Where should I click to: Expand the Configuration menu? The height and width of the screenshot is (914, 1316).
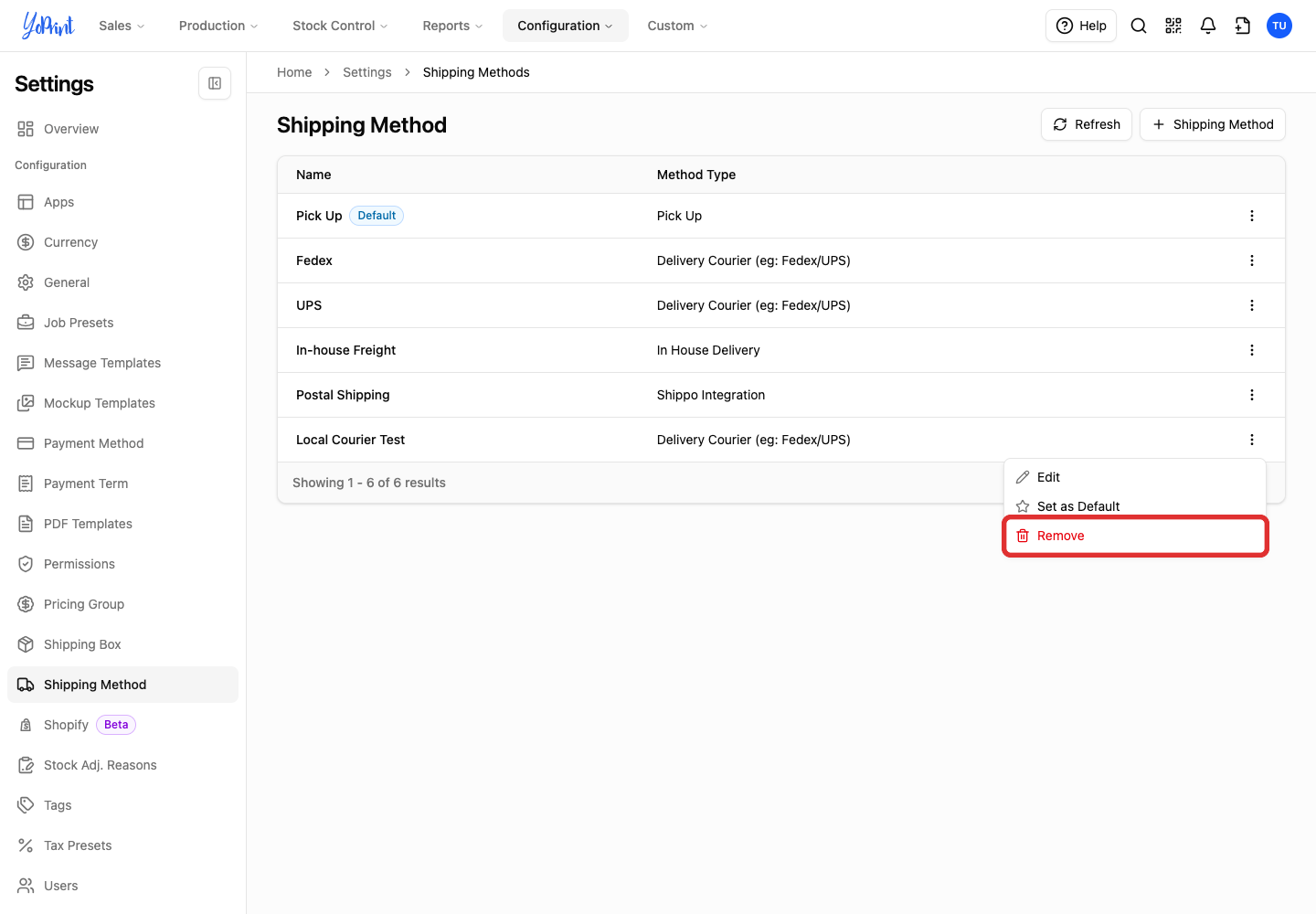(566, 26)
